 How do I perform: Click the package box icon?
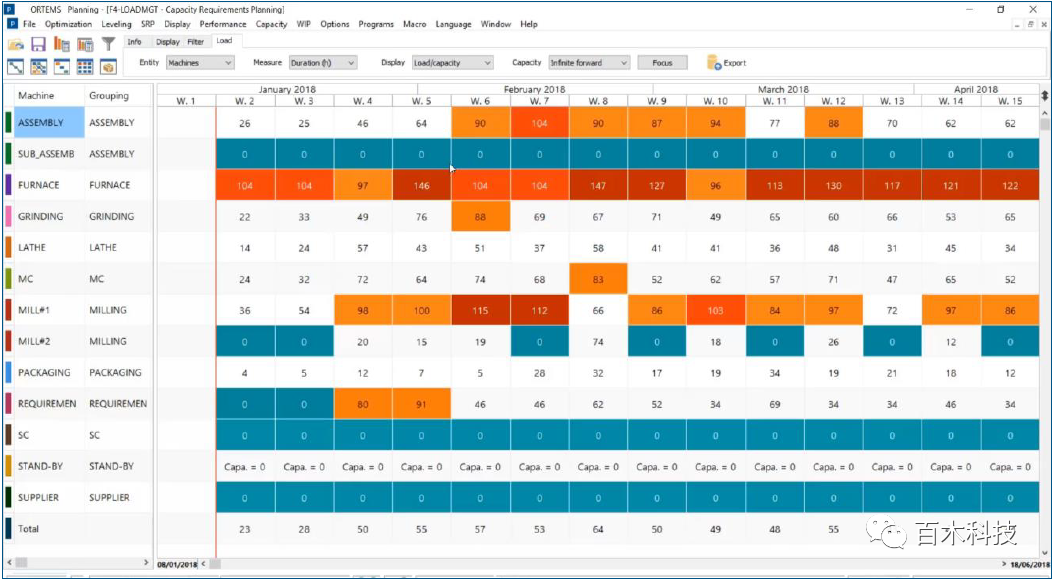click(108, 67)
